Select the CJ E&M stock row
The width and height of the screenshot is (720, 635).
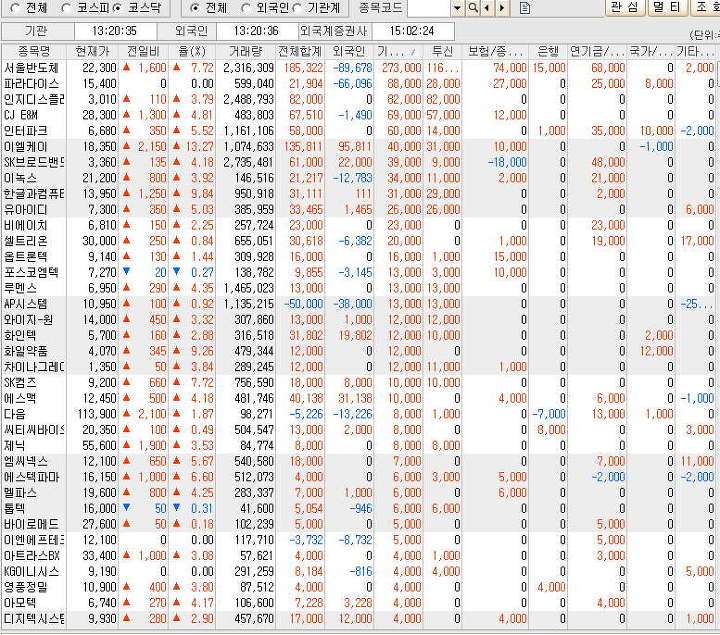[359, 115]
